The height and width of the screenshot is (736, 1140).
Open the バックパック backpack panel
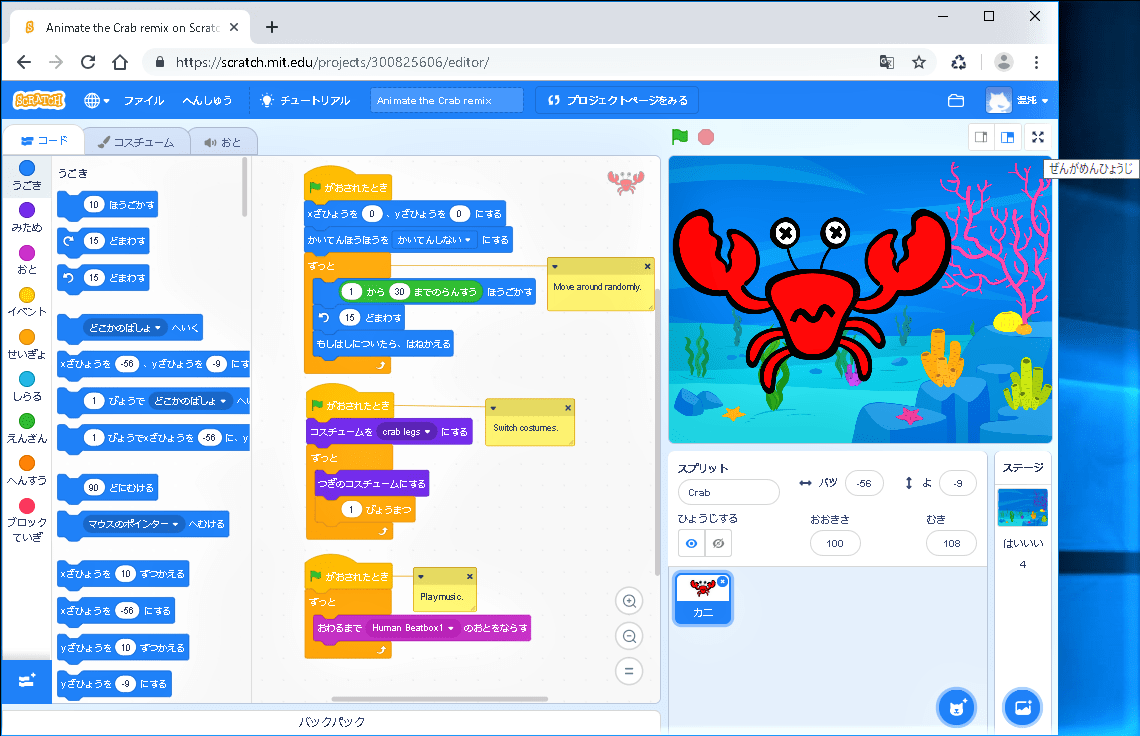click(x=332, y=722)
